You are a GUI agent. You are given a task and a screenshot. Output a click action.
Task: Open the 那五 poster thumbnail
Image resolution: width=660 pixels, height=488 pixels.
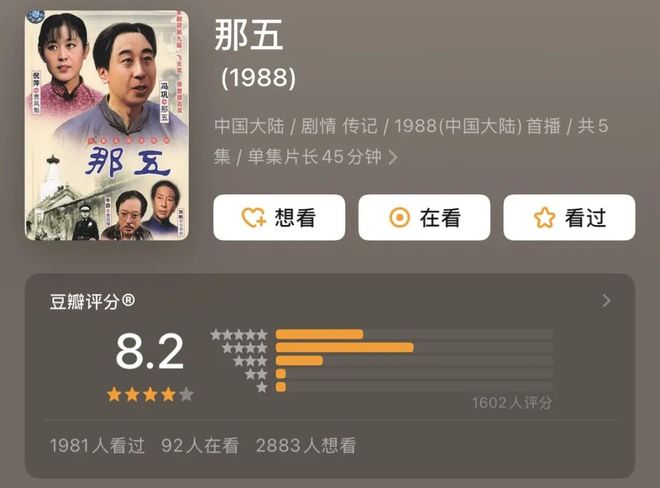pos(106,125)
